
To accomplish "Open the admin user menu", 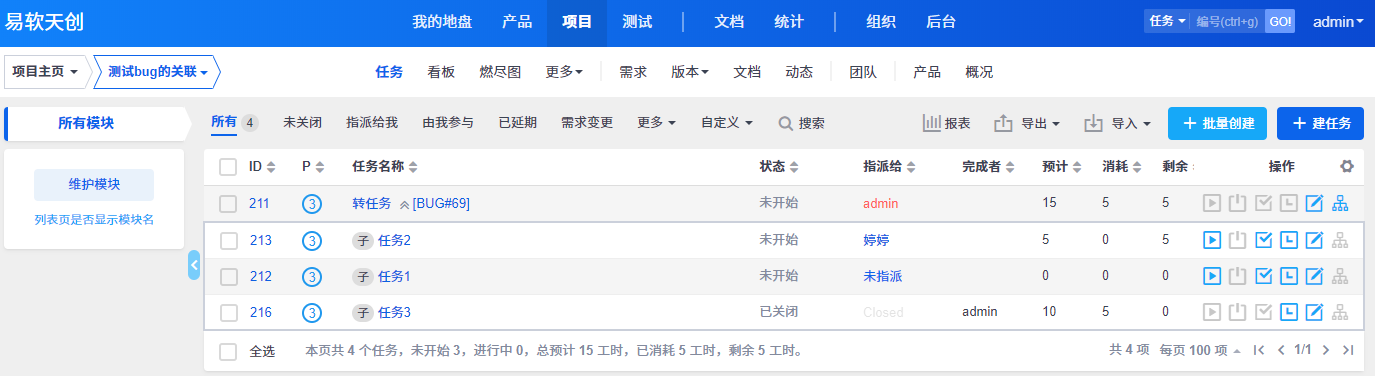I will [x=1338, y=22].
